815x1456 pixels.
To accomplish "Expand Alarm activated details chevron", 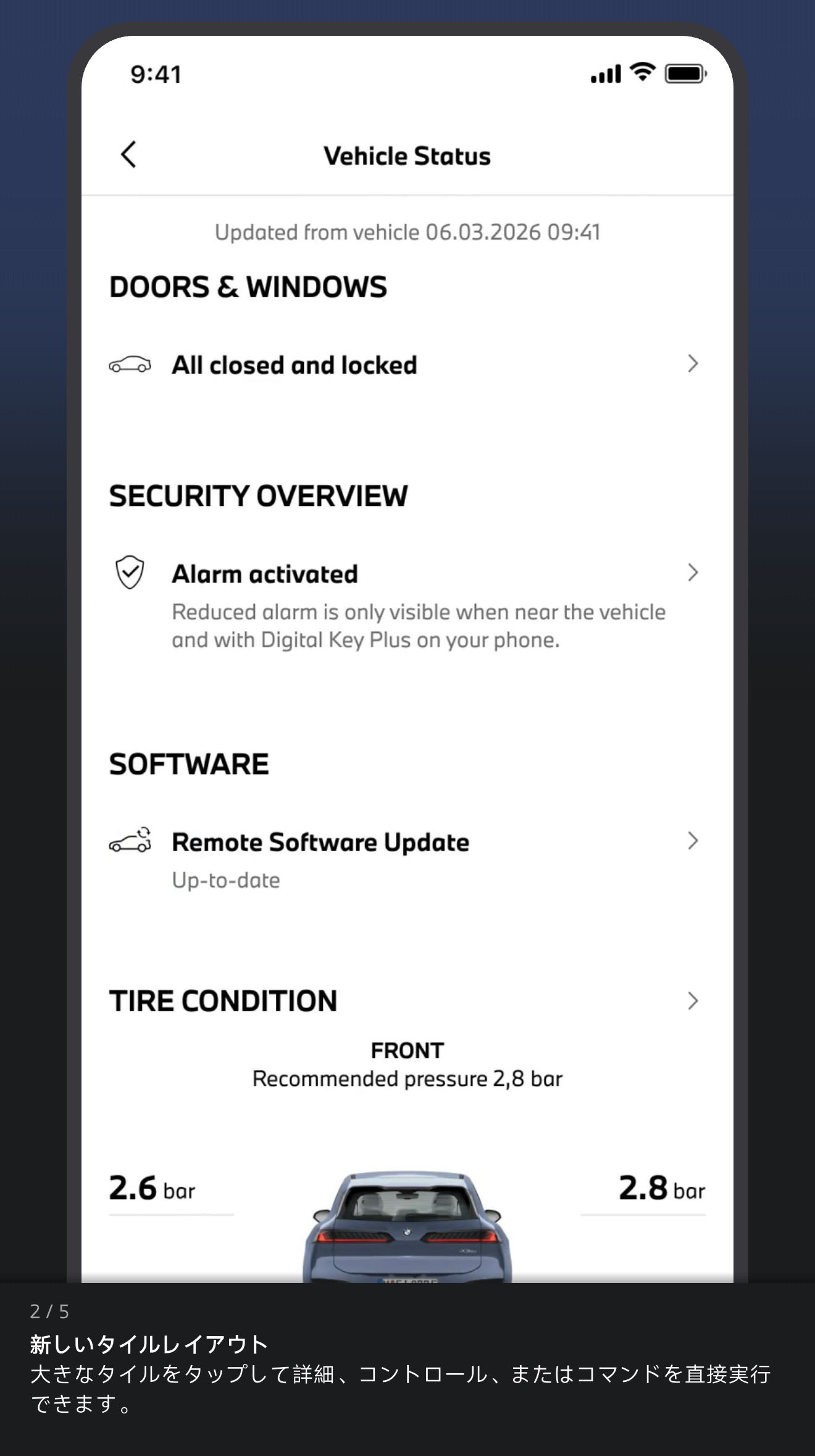I will click(693, 573).
